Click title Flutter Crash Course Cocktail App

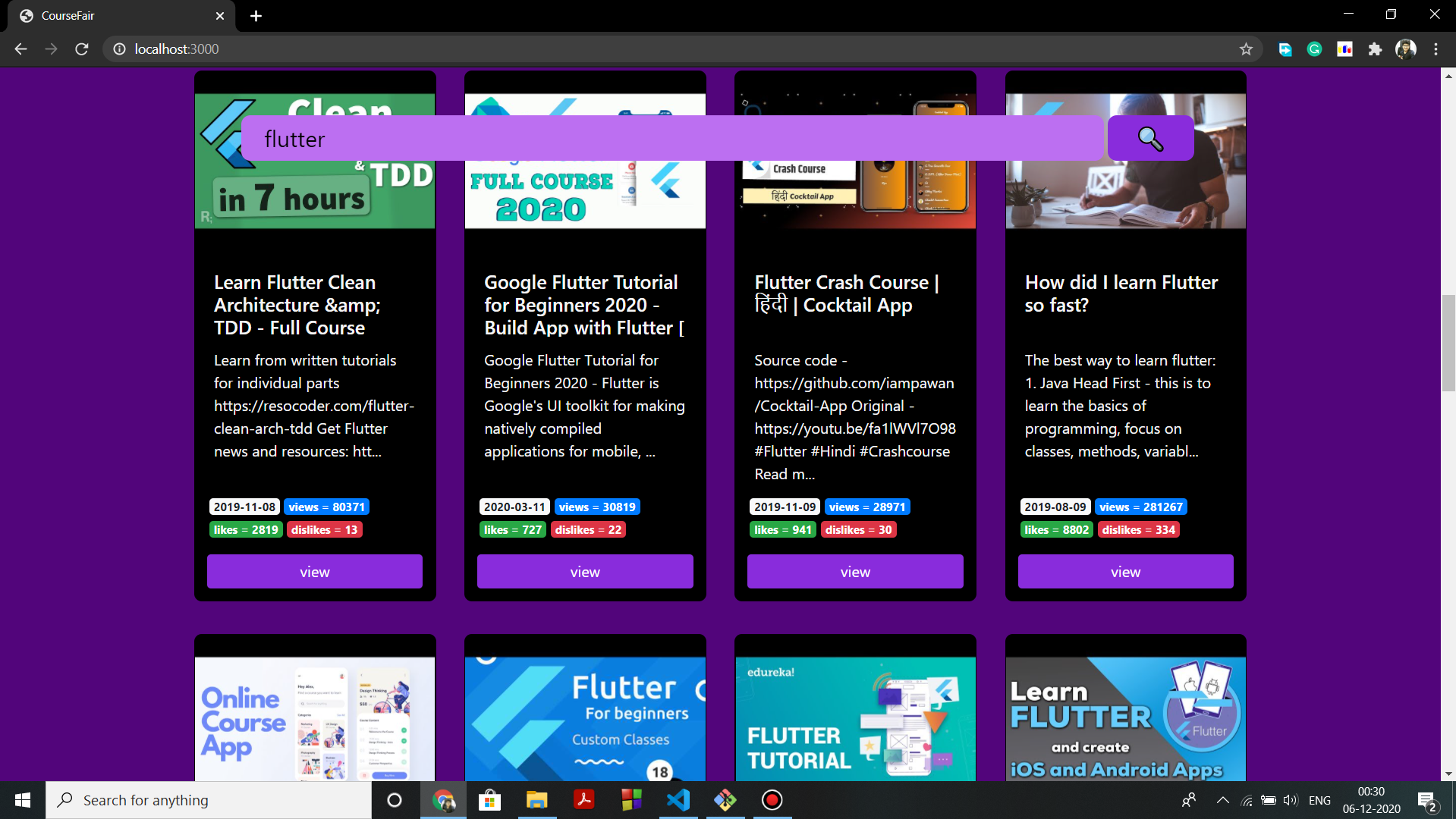(847, 293)
